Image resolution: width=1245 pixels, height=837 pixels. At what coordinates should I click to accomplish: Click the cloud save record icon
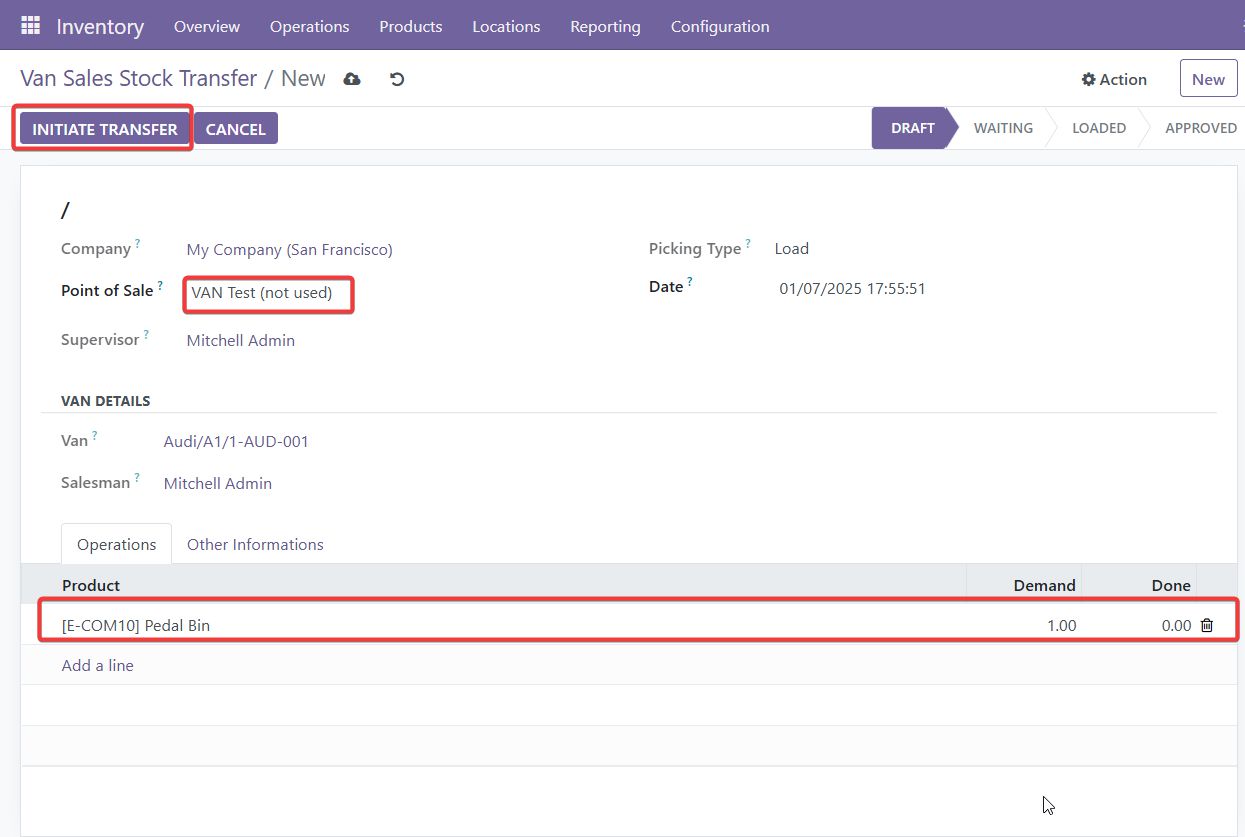352,79
